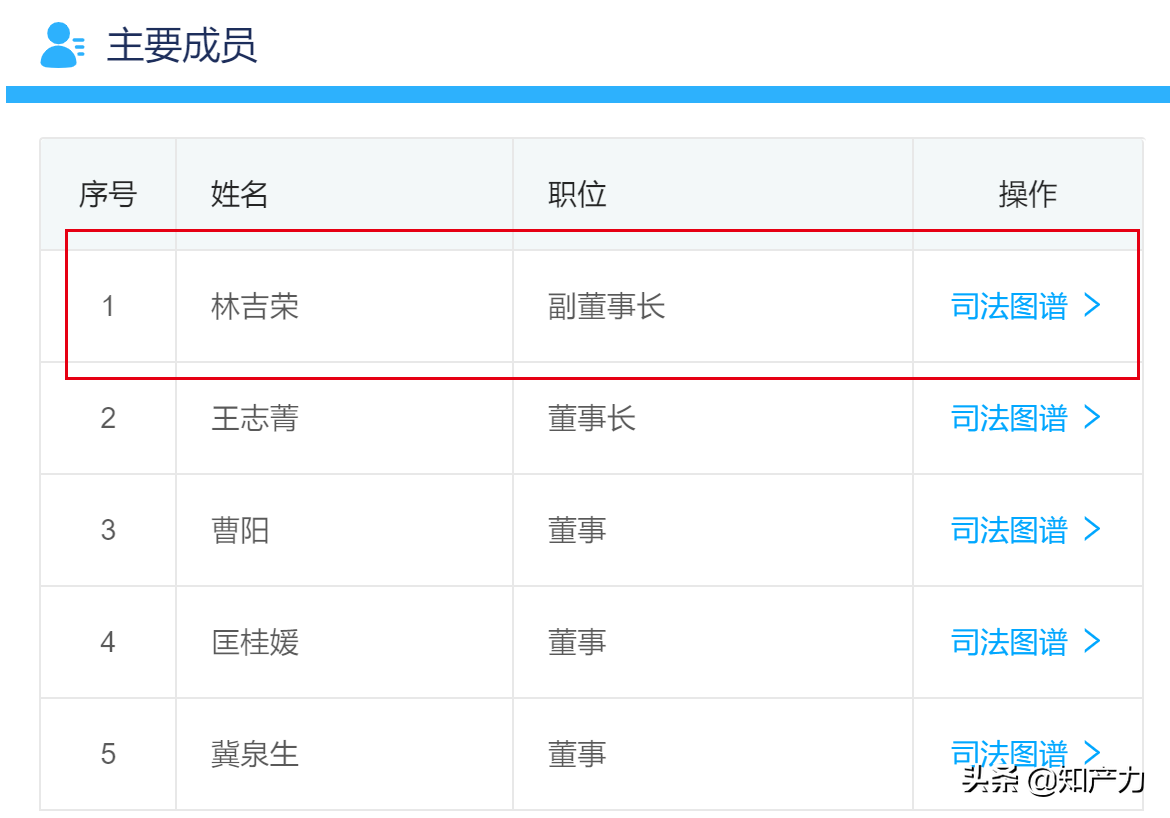
Task: Click the chevron arrow in 王志菁's row
Action: tap(1092, 416)
